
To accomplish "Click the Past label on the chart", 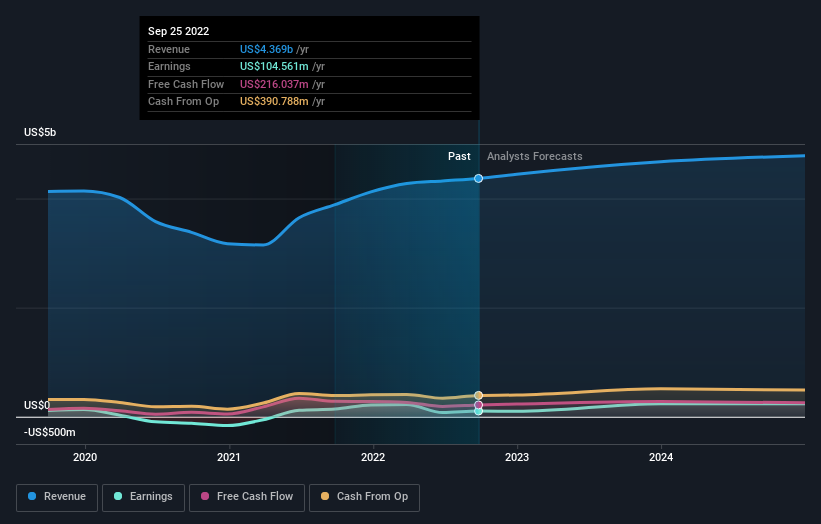I will (459, 157).
